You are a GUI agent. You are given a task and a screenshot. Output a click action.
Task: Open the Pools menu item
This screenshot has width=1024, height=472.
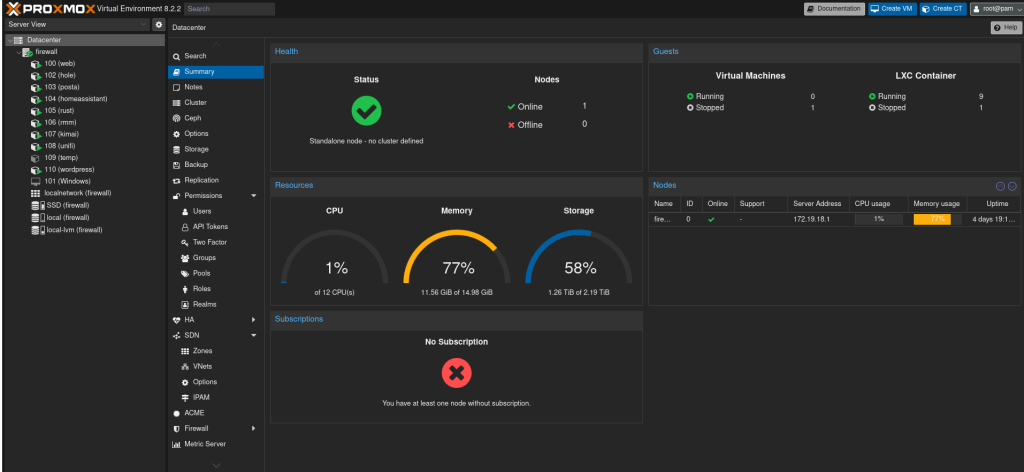[216, 274]
